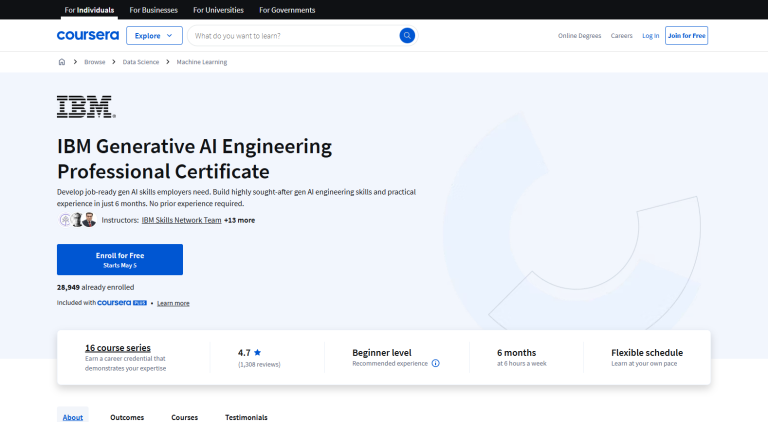Viewport: 768px width, 422px height.
Task: Click the Coursera Plus logo badge
Action: coord(122,303)
